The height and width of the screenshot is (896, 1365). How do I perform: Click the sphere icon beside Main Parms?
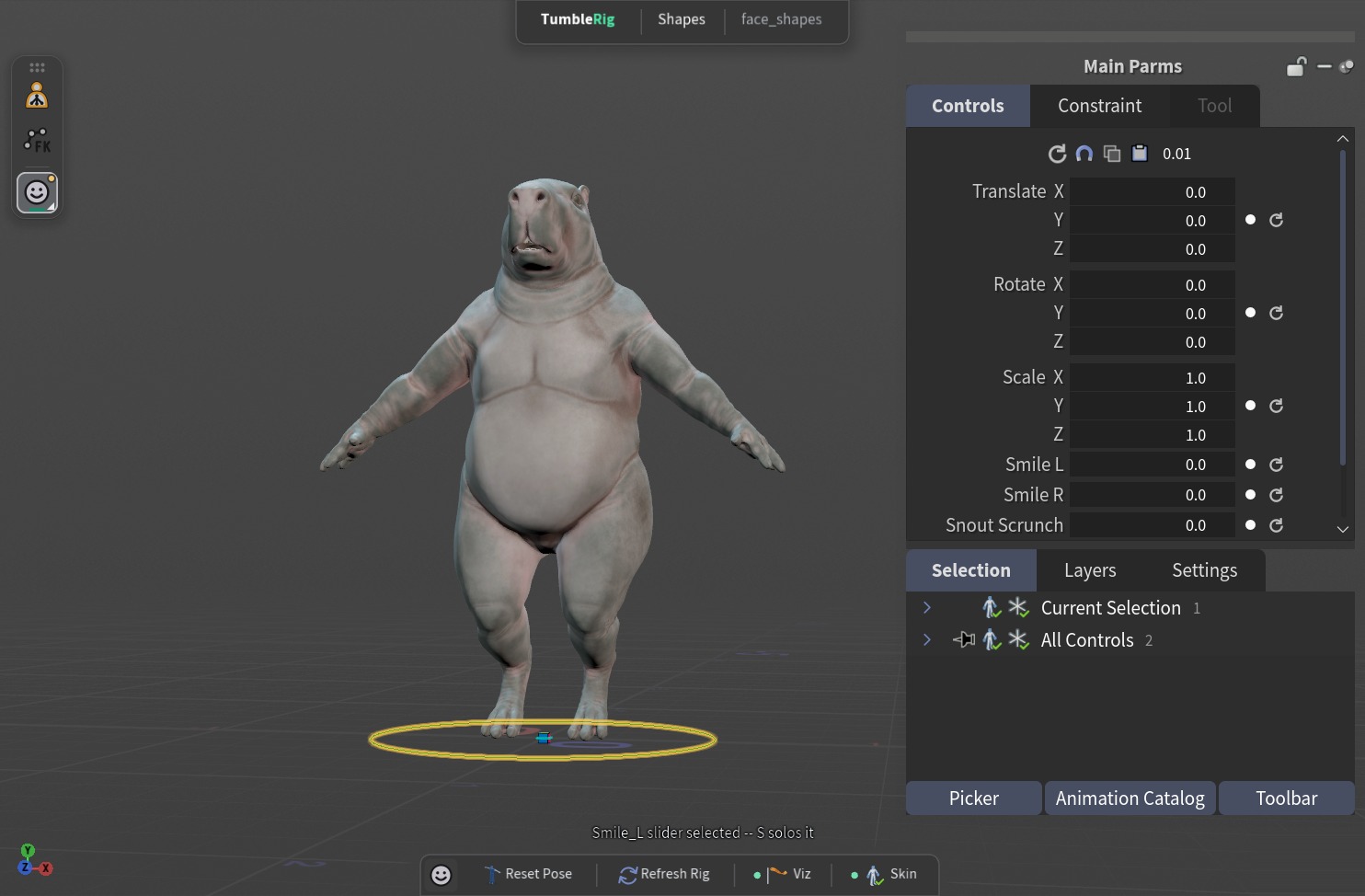[1347, 66]
